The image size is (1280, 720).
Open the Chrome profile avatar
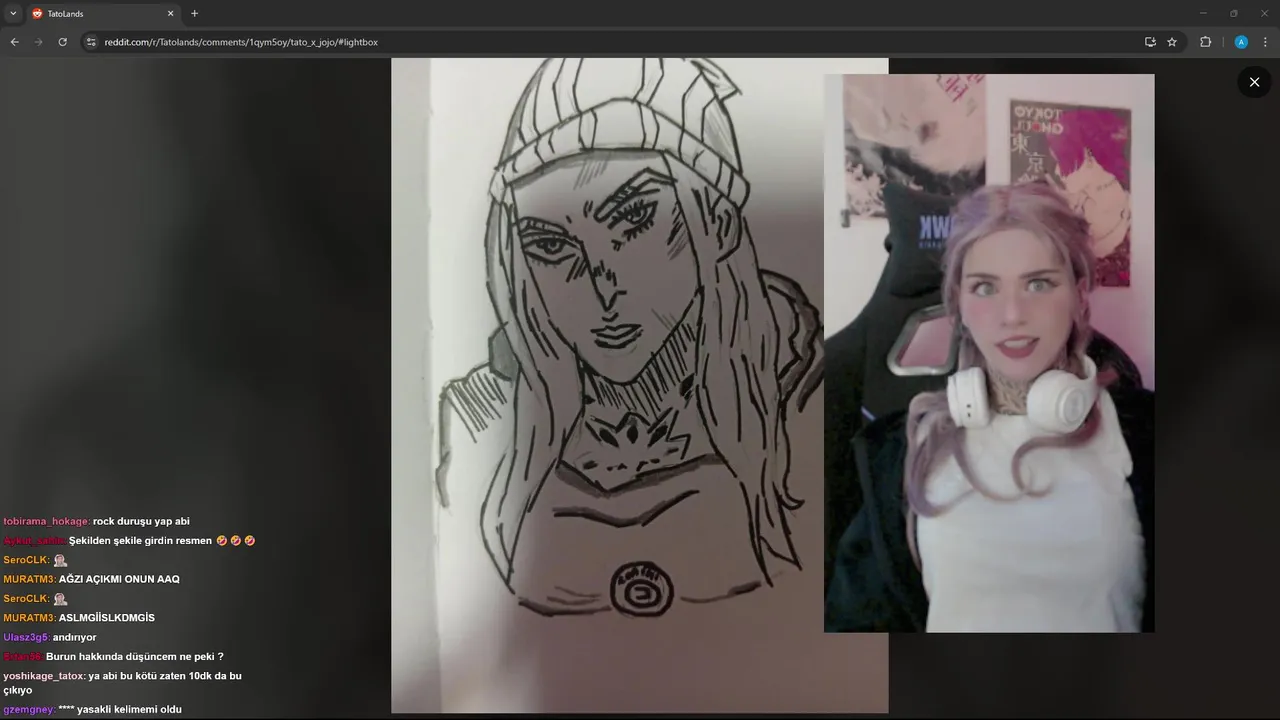1241,42
